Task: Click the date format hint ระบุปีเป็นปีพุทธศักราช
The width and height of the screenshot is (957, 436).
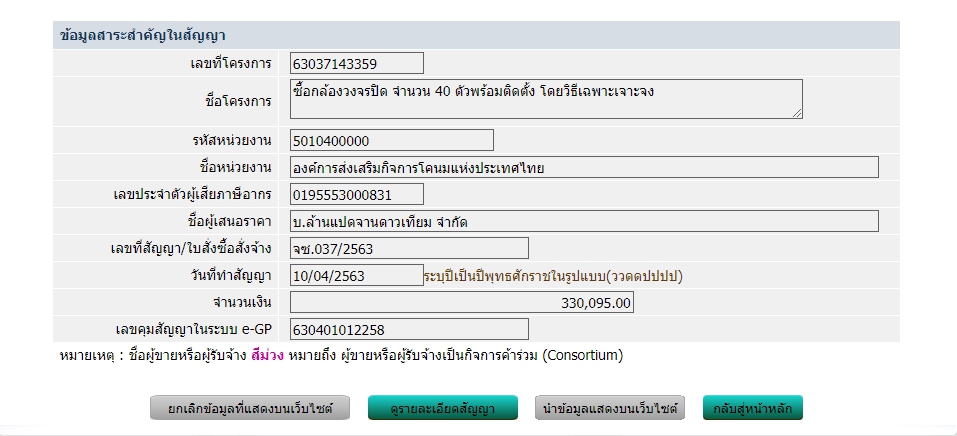Action: 553,276
